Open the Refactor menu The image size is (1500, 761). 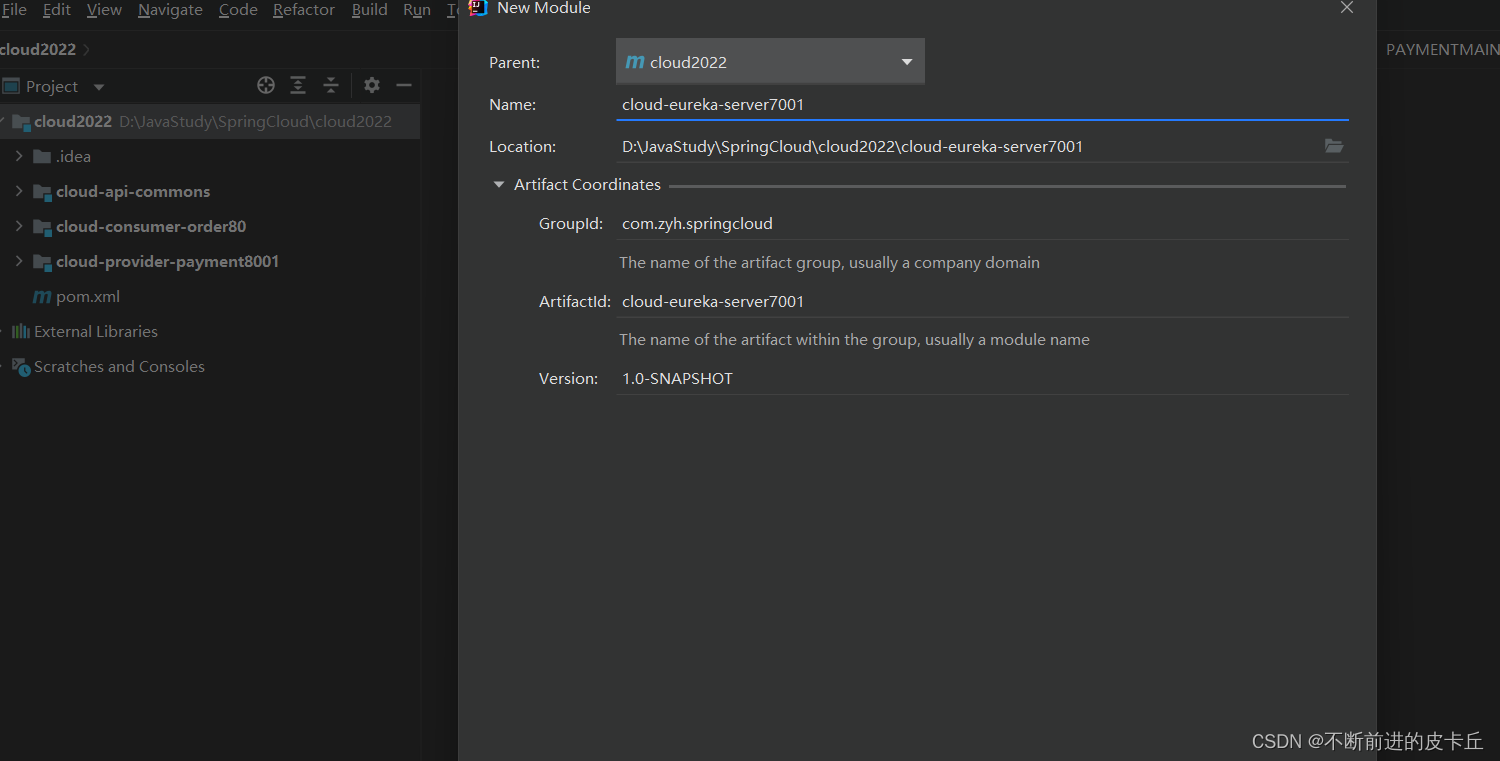coord(304,10)
